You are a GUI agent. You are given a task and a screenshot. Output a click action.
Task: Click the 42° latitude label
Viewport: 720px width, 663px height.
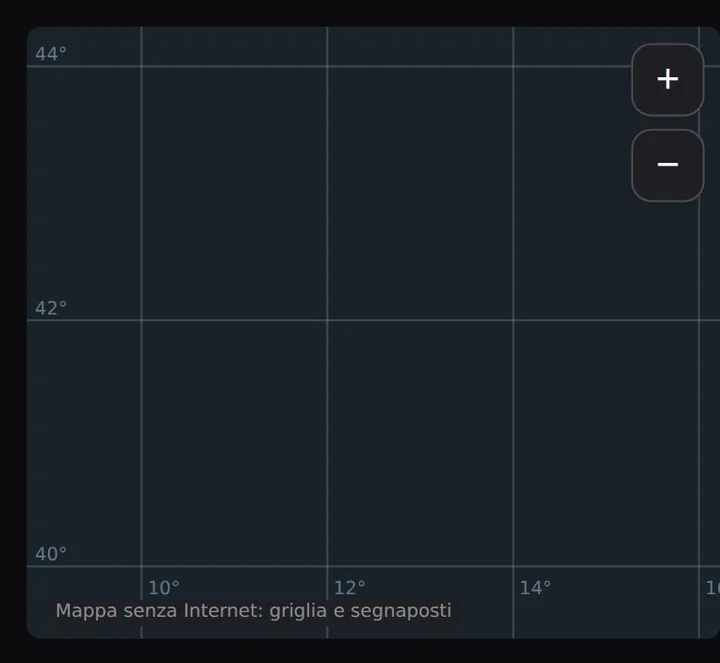pyautogui.click(x=51, y=309)
